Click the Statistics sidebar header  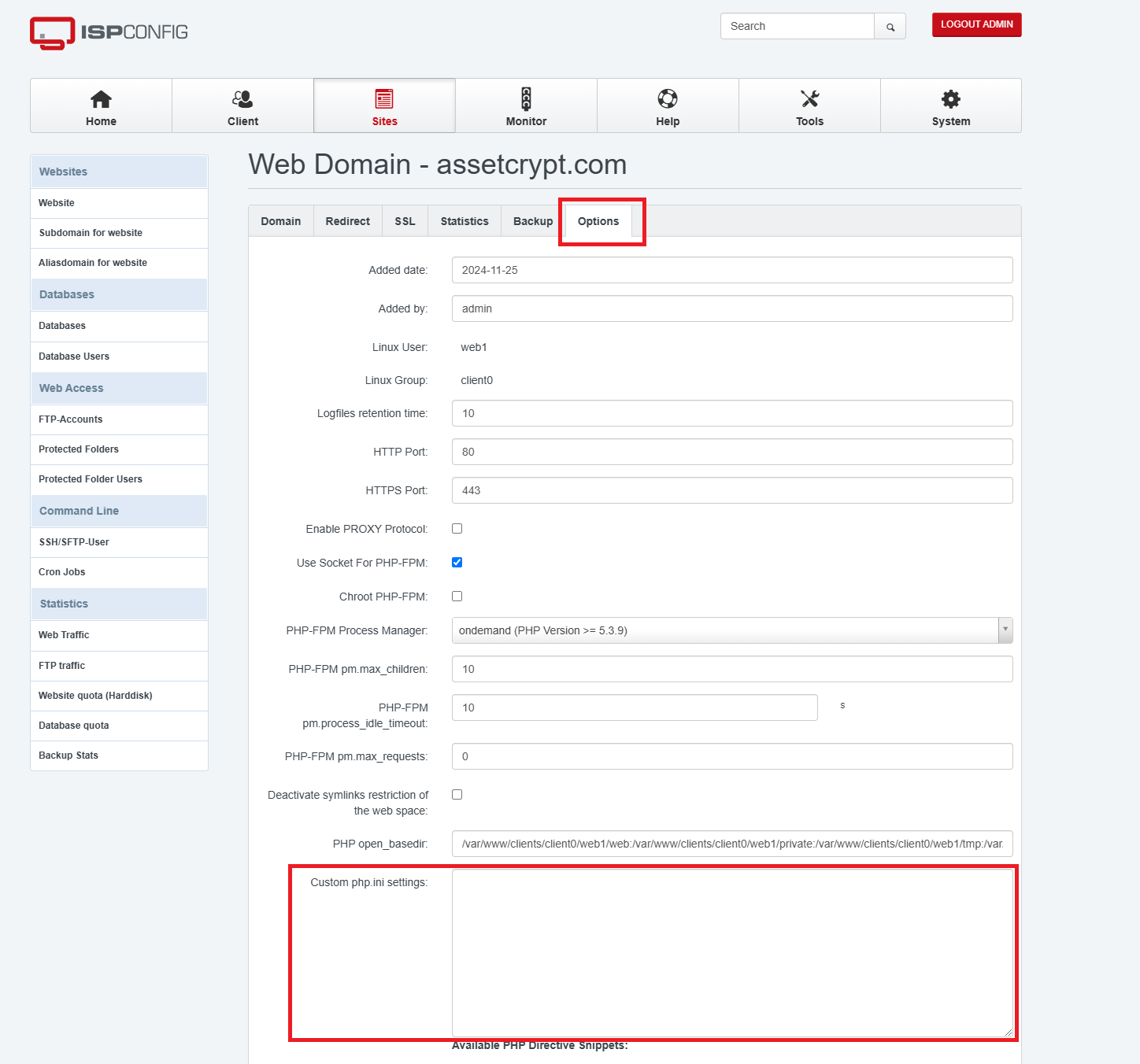[x=119, y=604]
